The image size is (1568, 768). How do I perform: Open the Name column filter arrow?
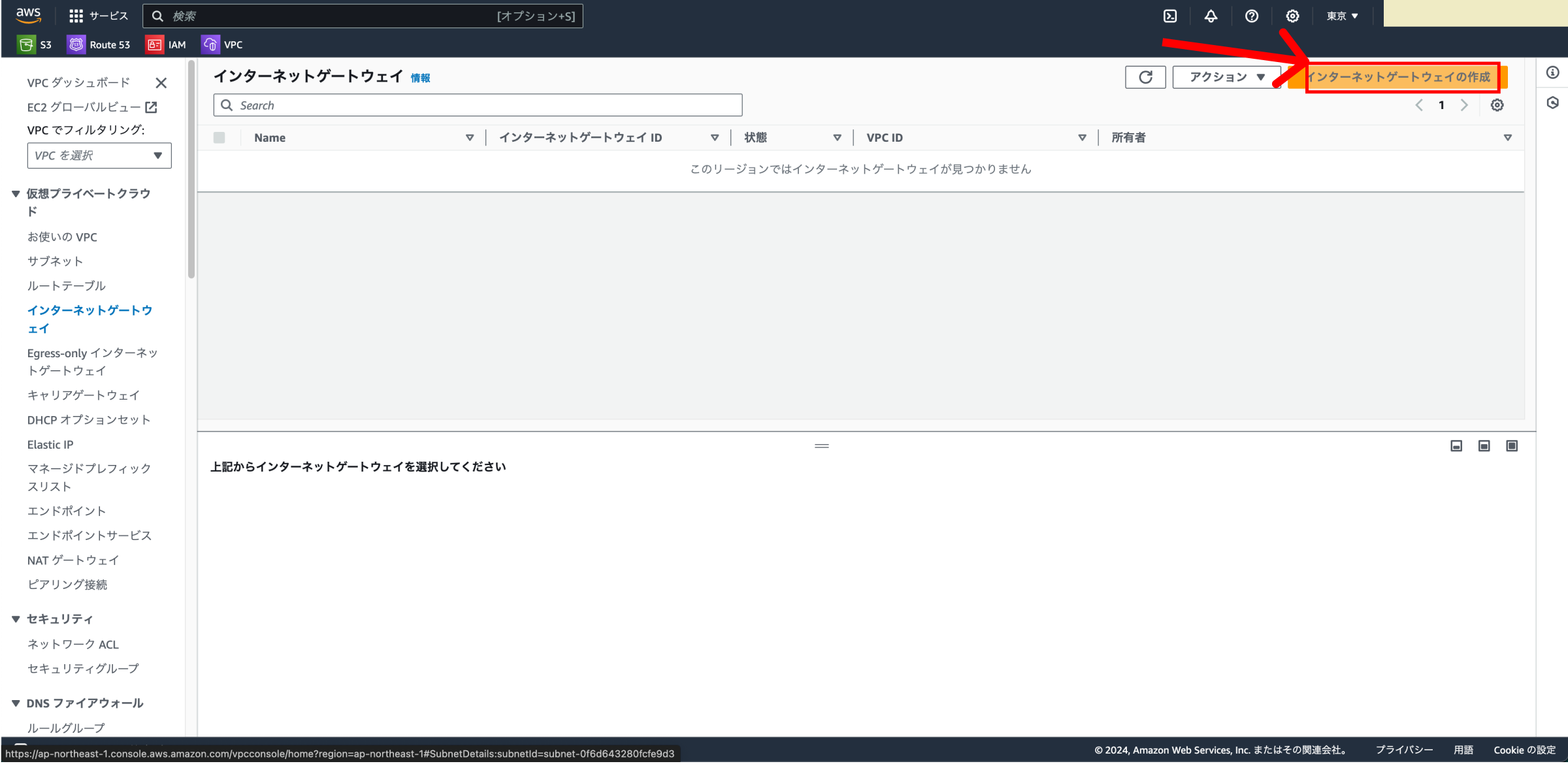[470, 137]
